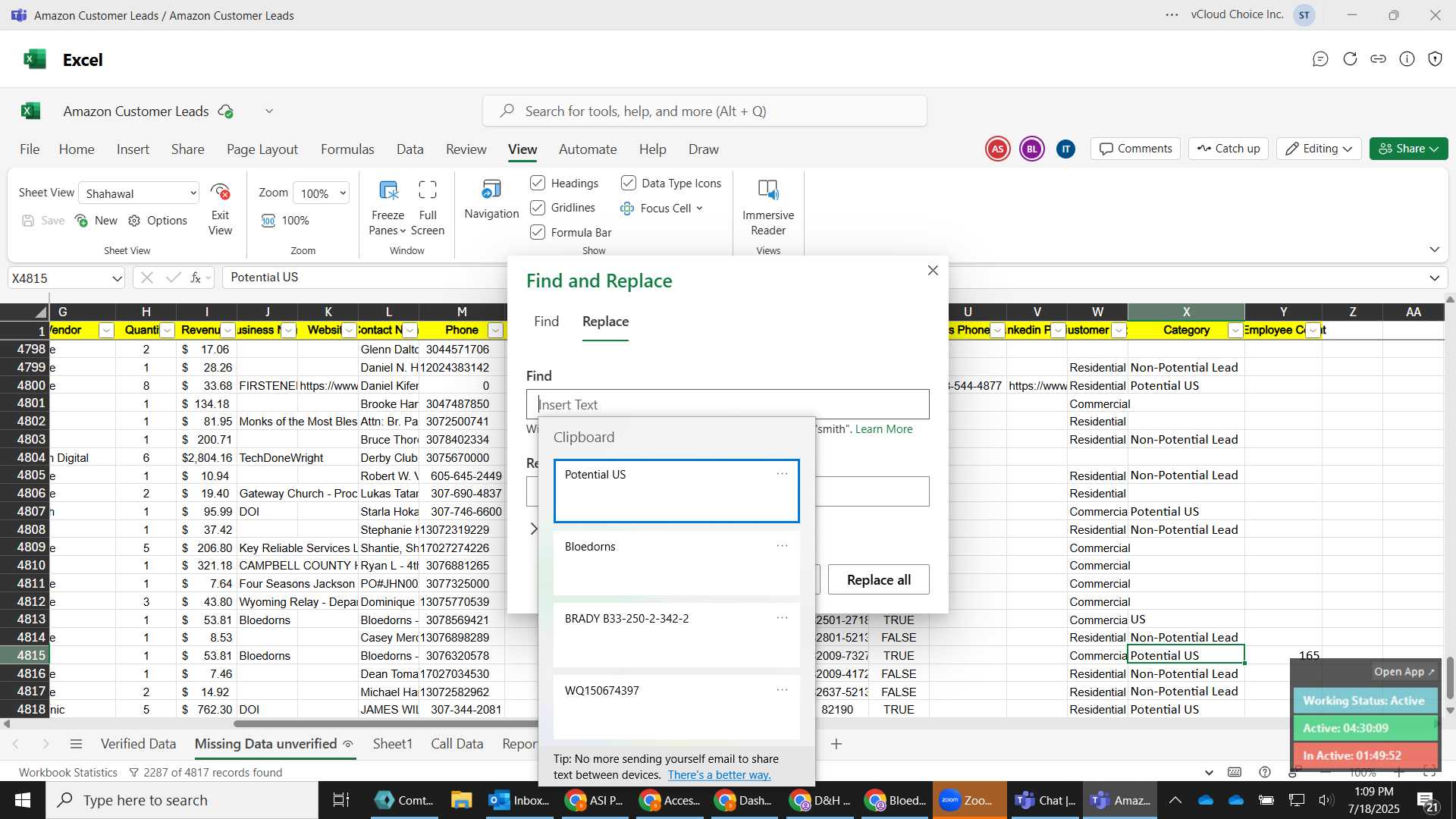Open Task View on the taskbar
1456x819 pixels.
(x=341, y=800)
